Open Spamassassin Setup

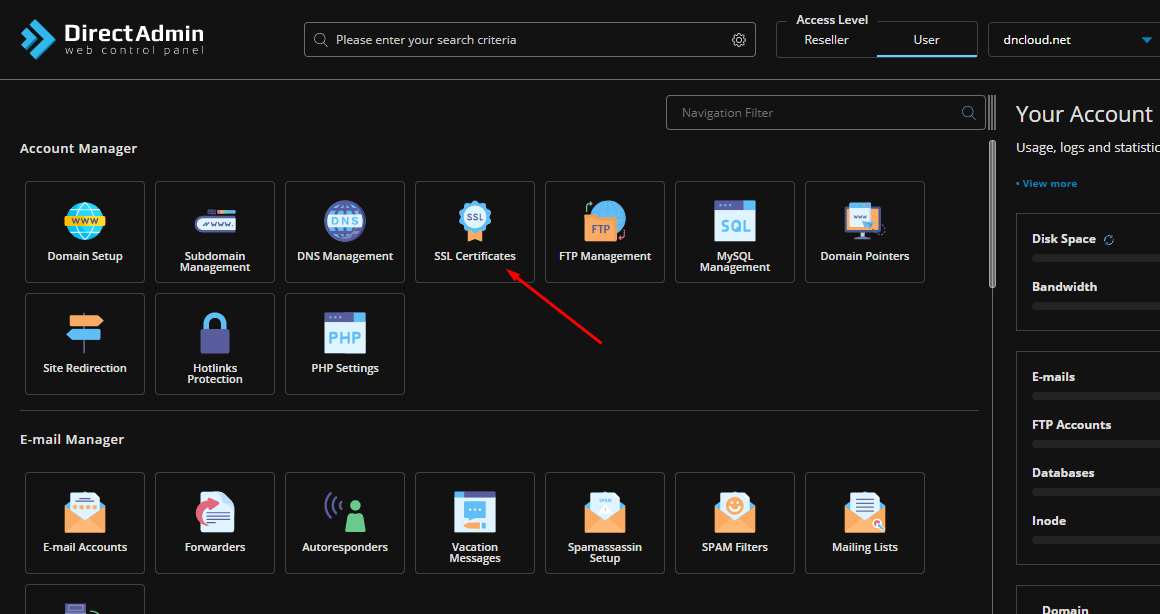coord(605,523)
